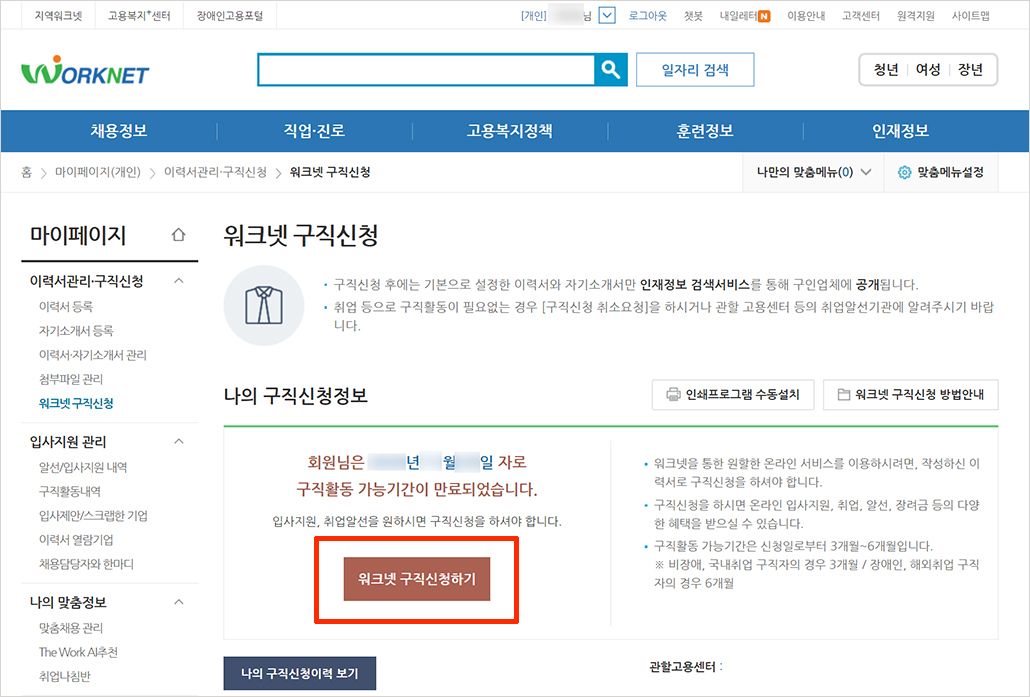Open the 훈련정보 main menu
The image size is (1030, 697).
coord(705,131)
